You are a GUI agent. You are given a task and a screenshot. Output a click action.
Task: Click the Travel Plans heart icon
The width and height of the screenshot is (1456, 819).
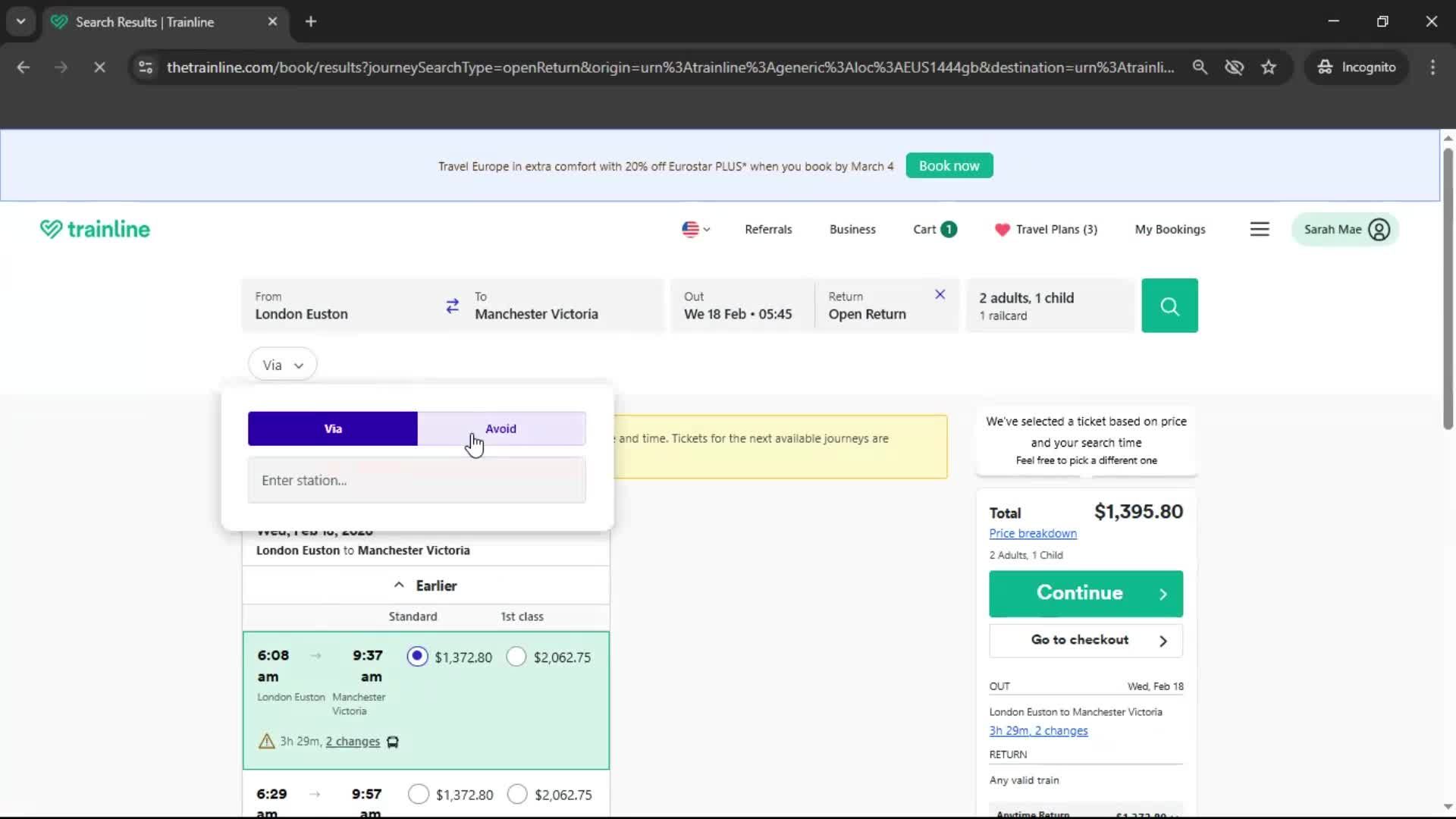[x=1003, y=229]
